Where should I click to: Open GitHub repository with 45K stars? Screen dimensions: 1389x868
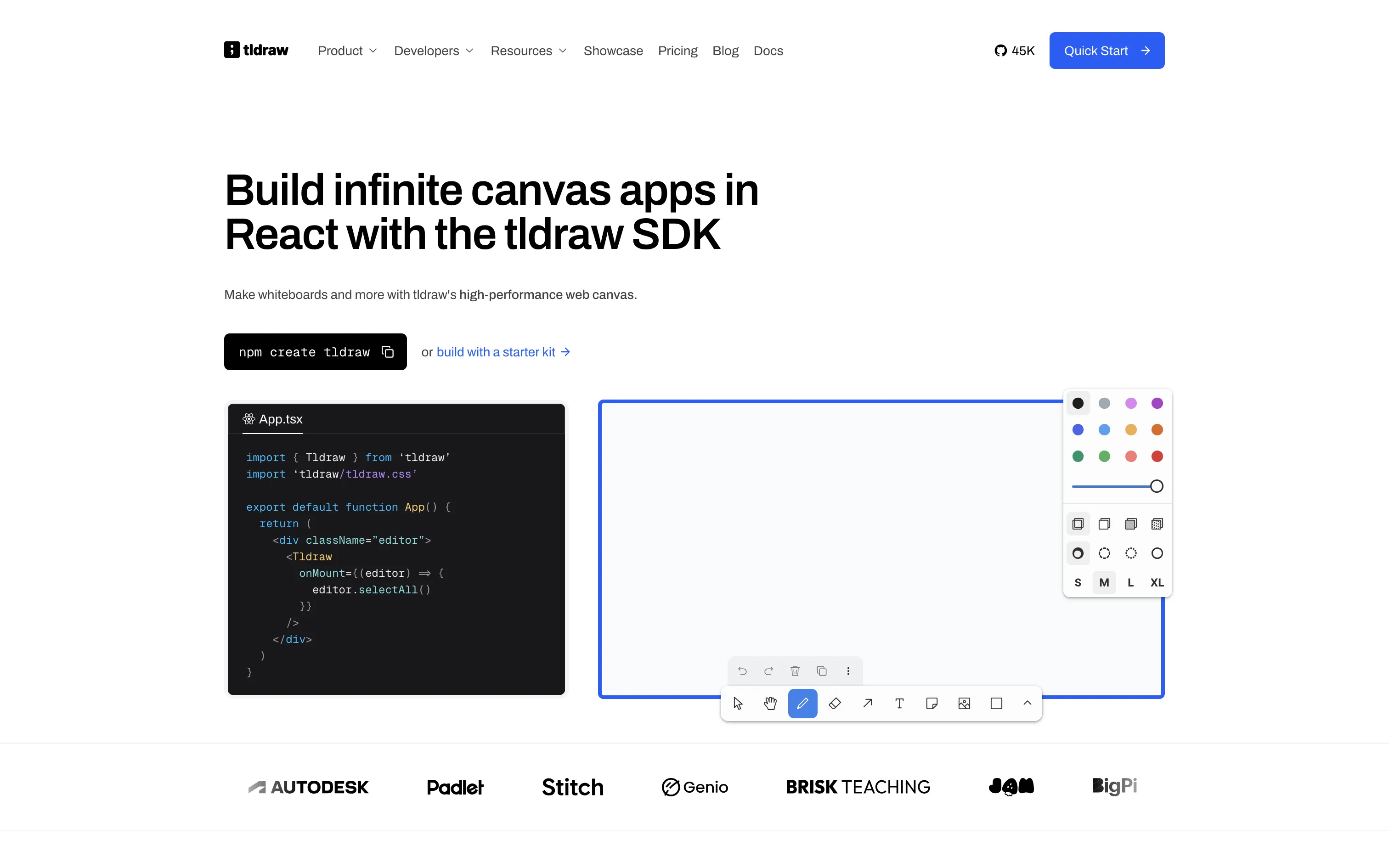[1014, 51]
